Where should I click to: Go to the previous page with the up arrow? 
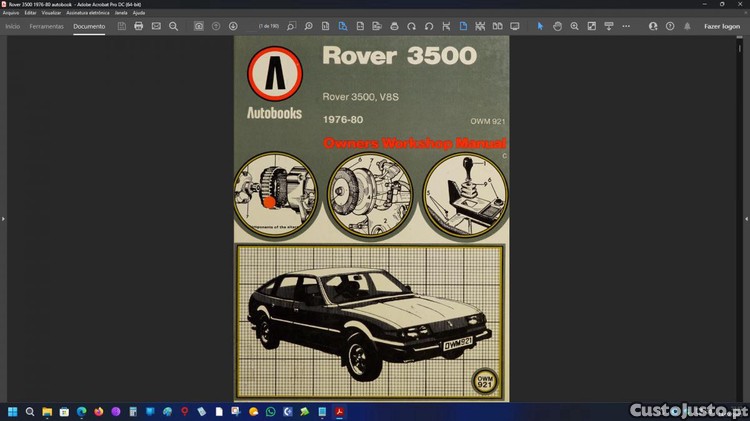pos(216,26)
